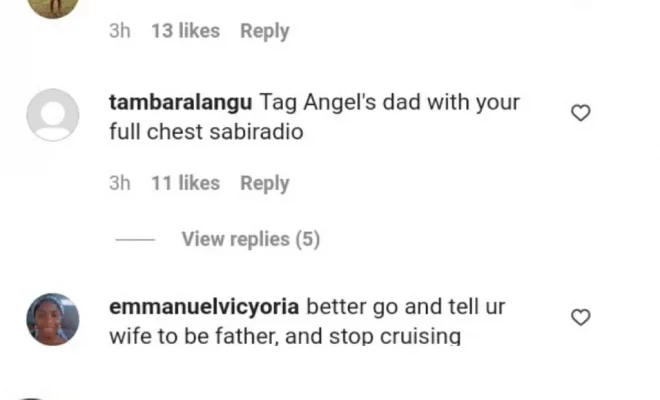Click the dash line beside View replies

[x=135, y=240]
